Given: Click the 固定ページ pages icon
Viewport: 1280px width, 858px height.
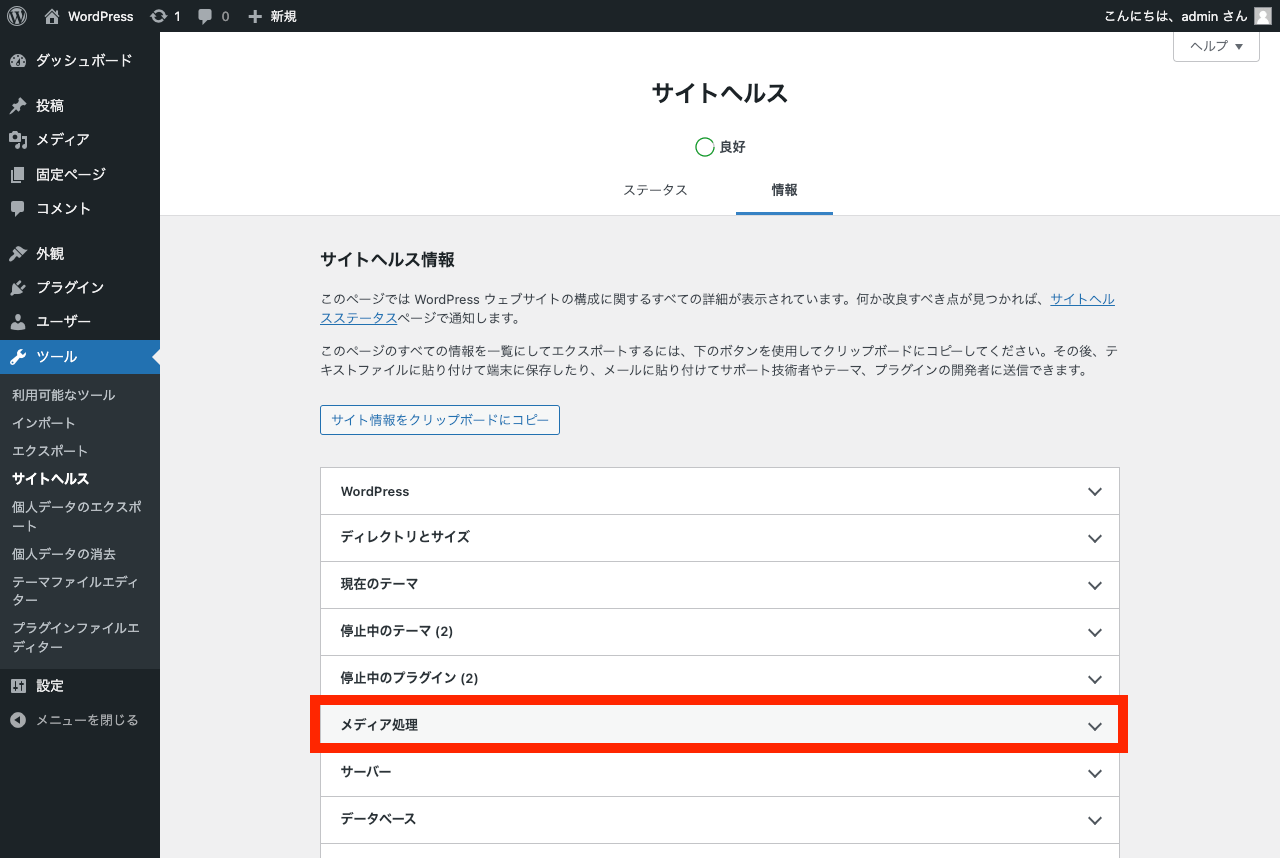Looking at the screenshot, I should click(x=18, y=175).
